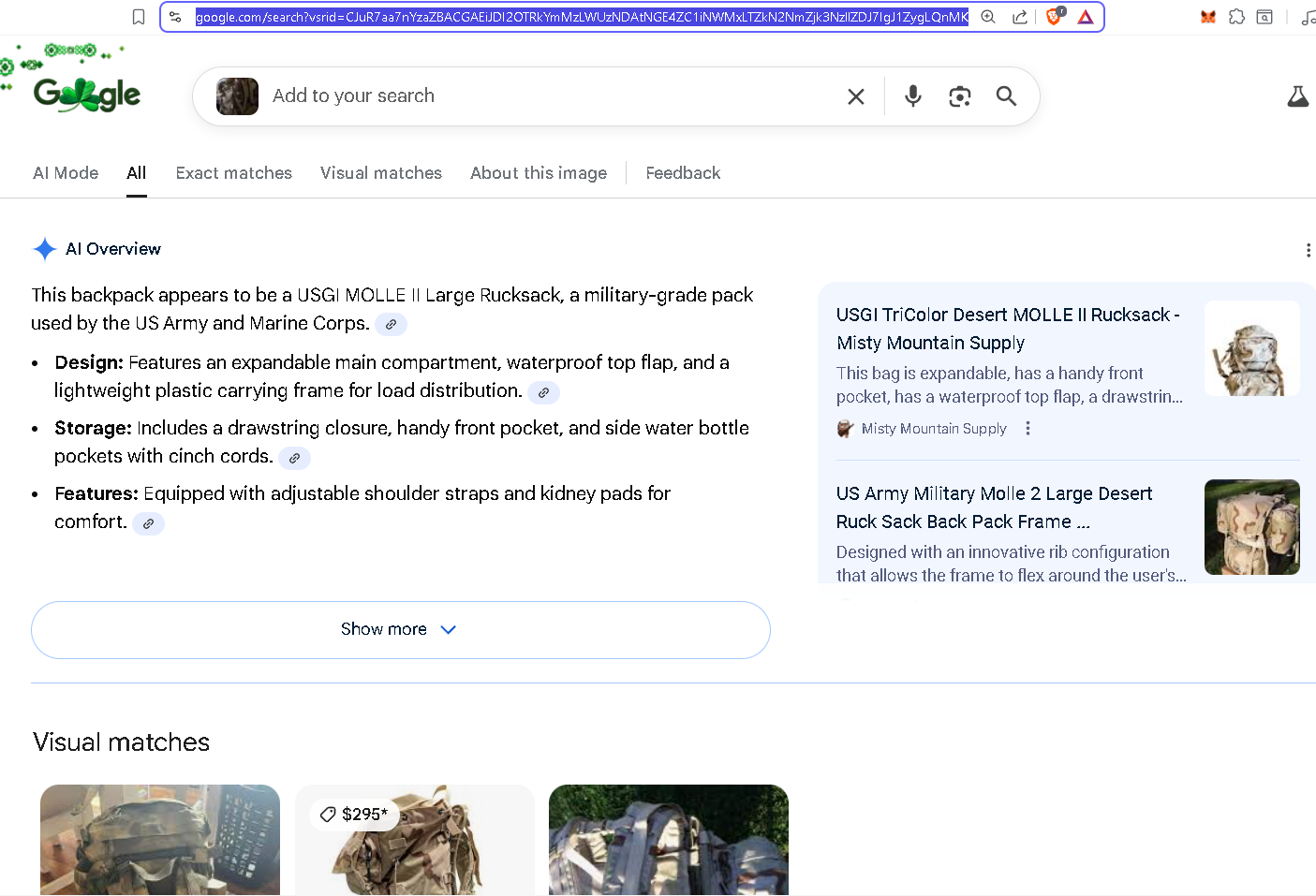1316x896 pixels.
Task: Click the Feedback link
Action: (x=683, y=173)
